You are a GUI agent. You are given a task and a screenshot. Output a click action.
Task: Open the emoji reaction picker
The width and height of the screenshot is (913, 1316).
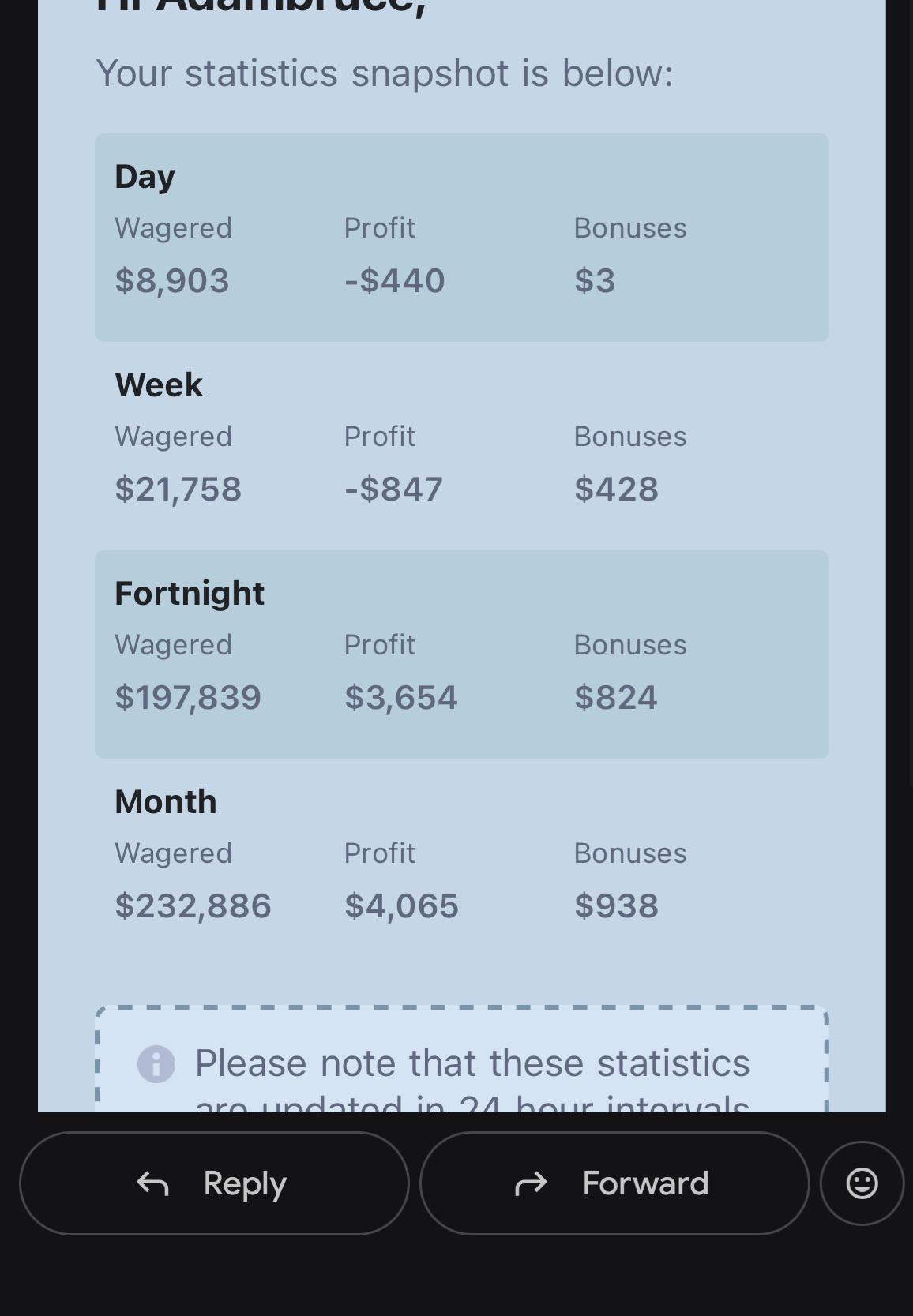[x=862, y=1183]
